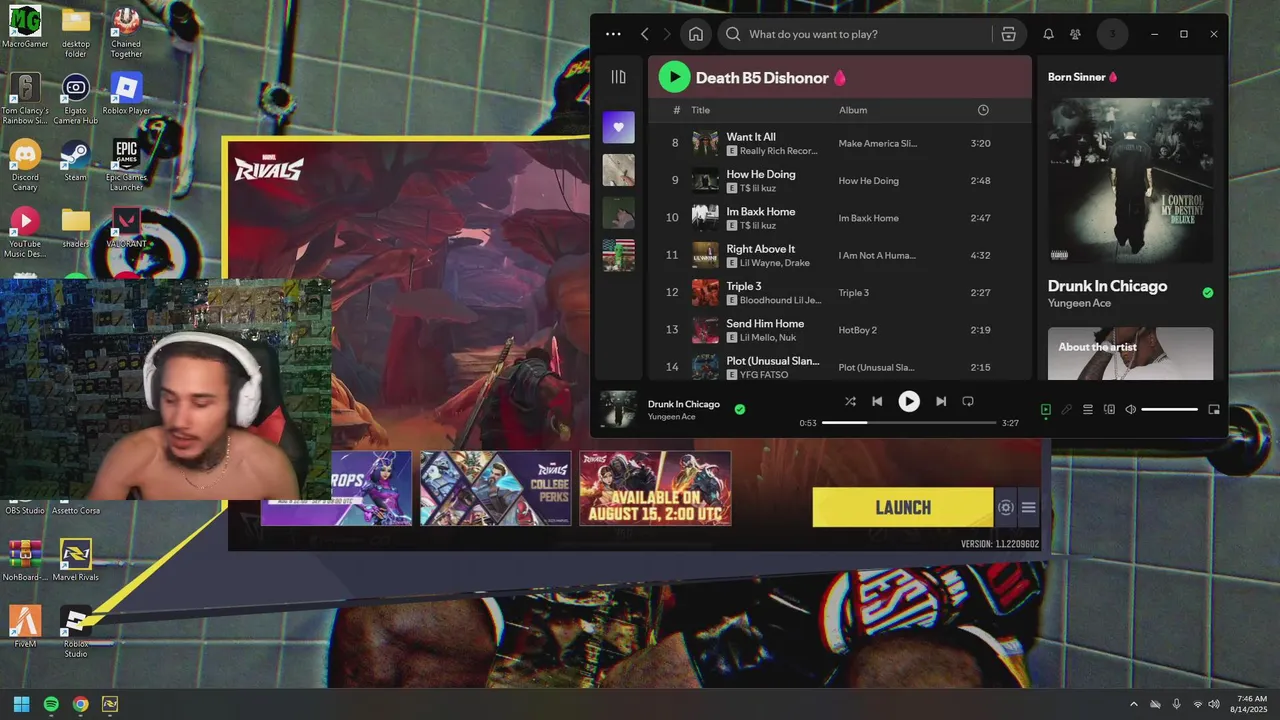Open Spotify miniplayer icon

tap(1214, 409)
